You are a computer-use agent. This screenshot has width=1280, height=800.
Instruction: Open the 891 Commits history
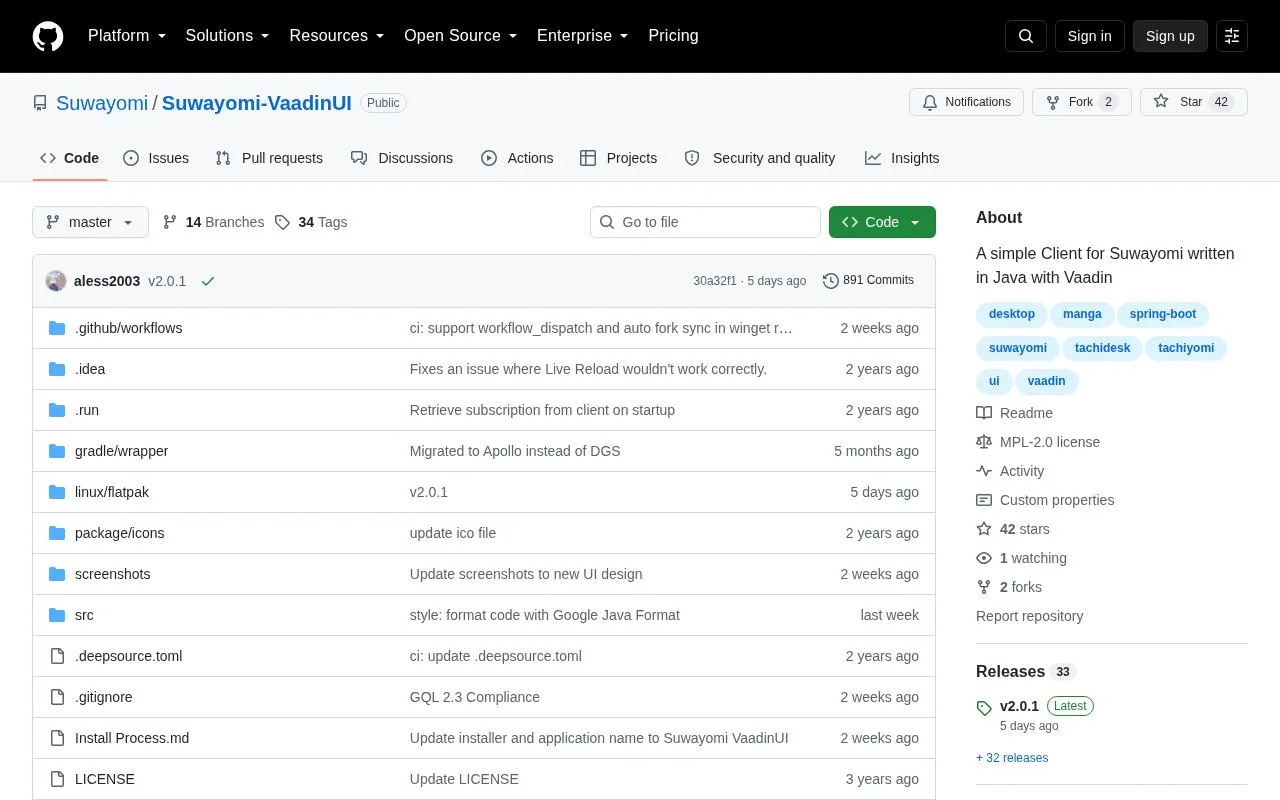(868, 281)
